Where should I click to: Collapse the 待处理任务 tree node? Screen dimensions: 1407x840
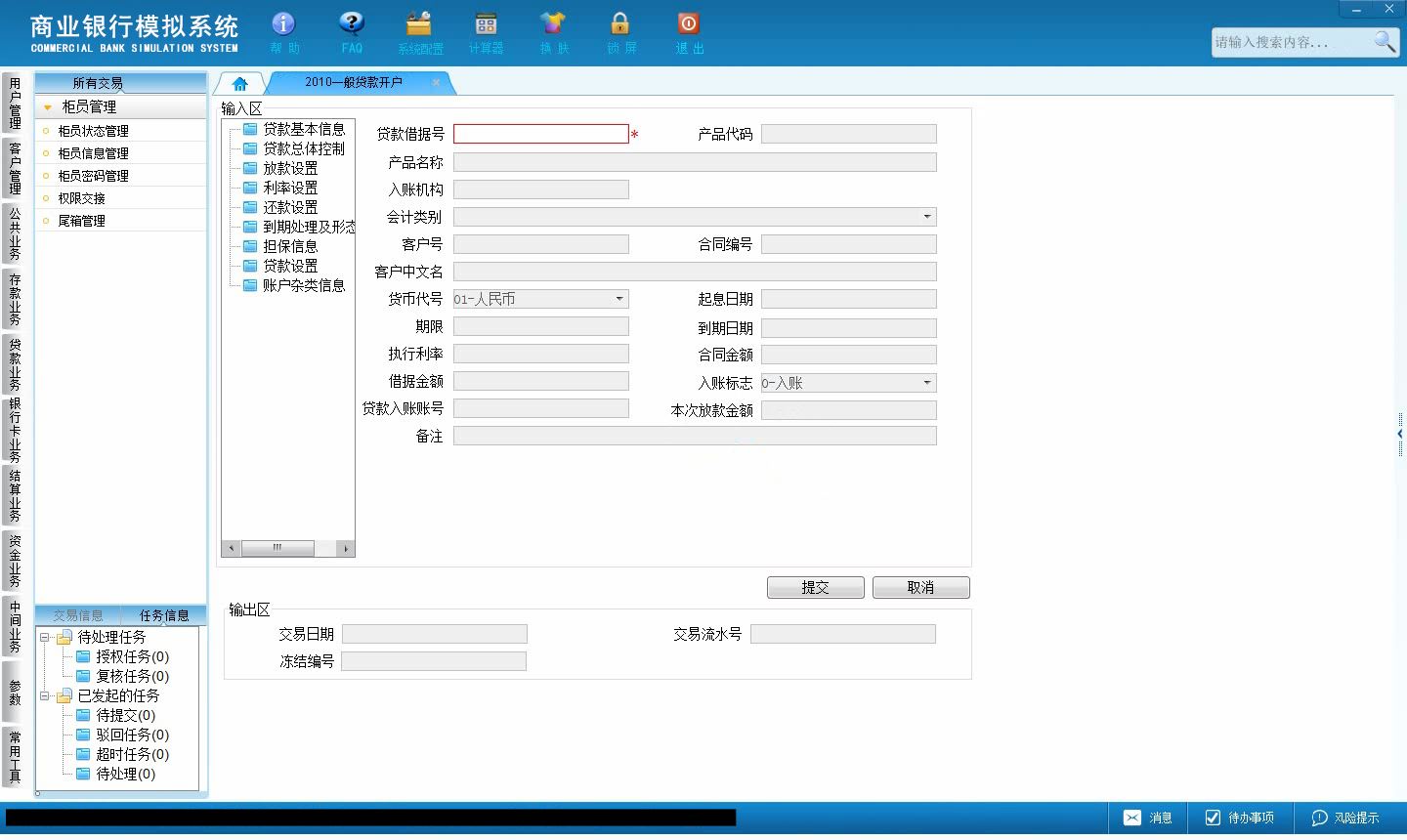point(44,638)
